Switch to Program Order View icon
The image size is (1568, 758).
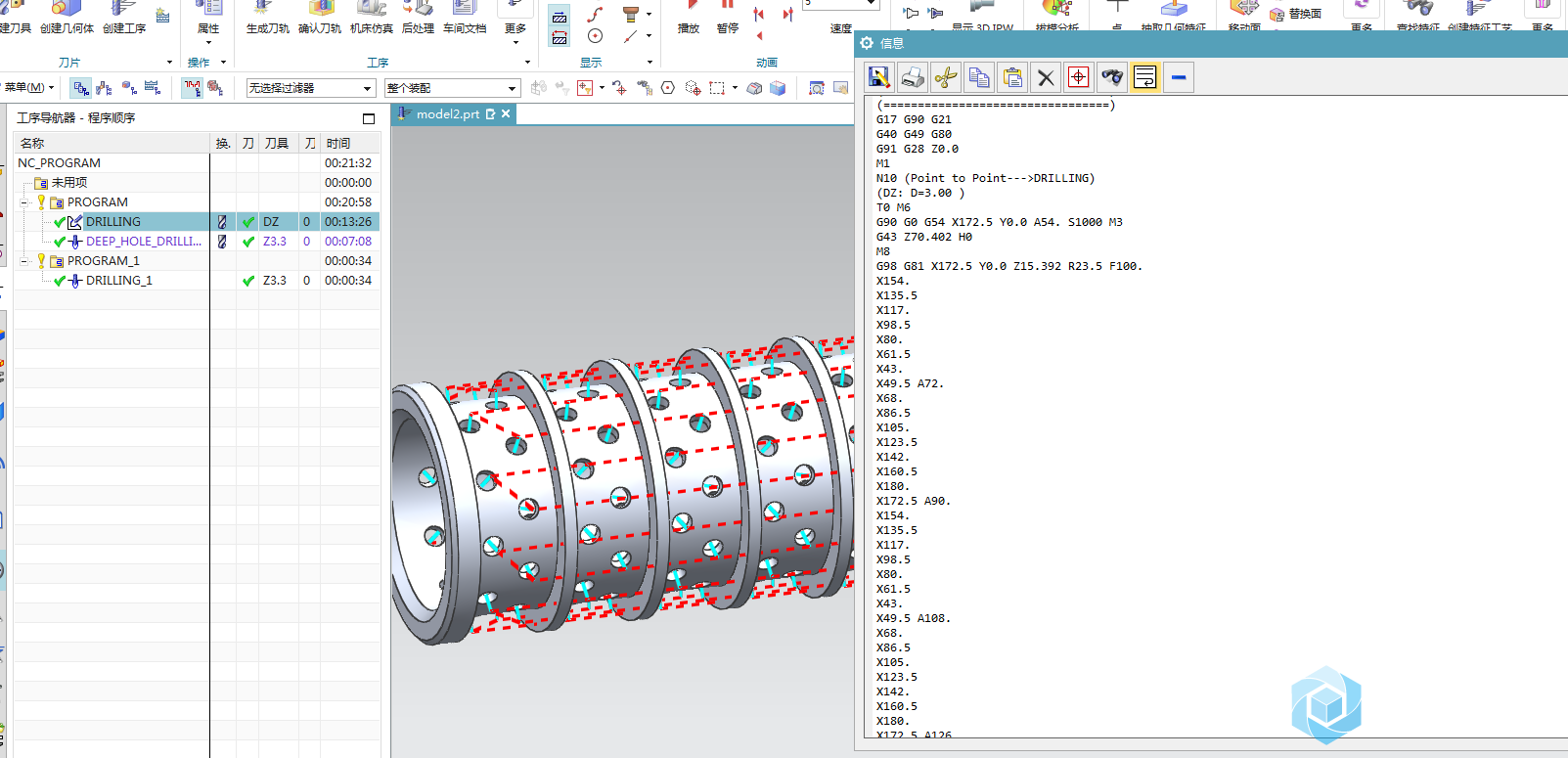tap(81, 88)
